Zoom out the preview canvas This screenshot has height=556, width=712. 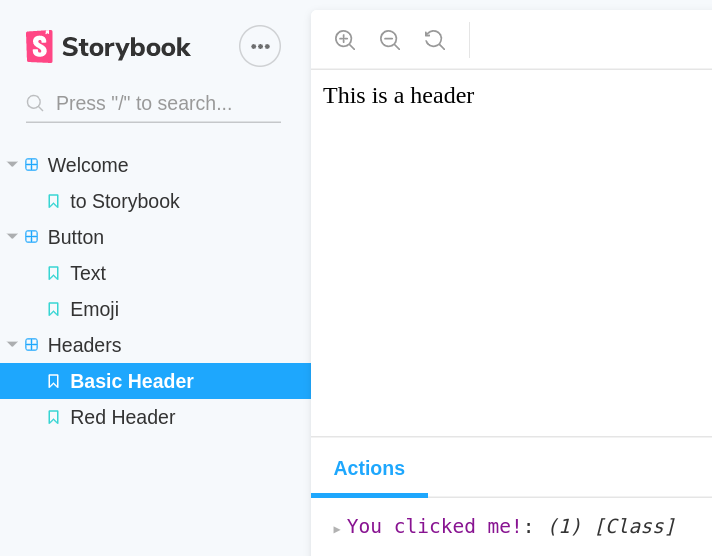tap(390, 40)
